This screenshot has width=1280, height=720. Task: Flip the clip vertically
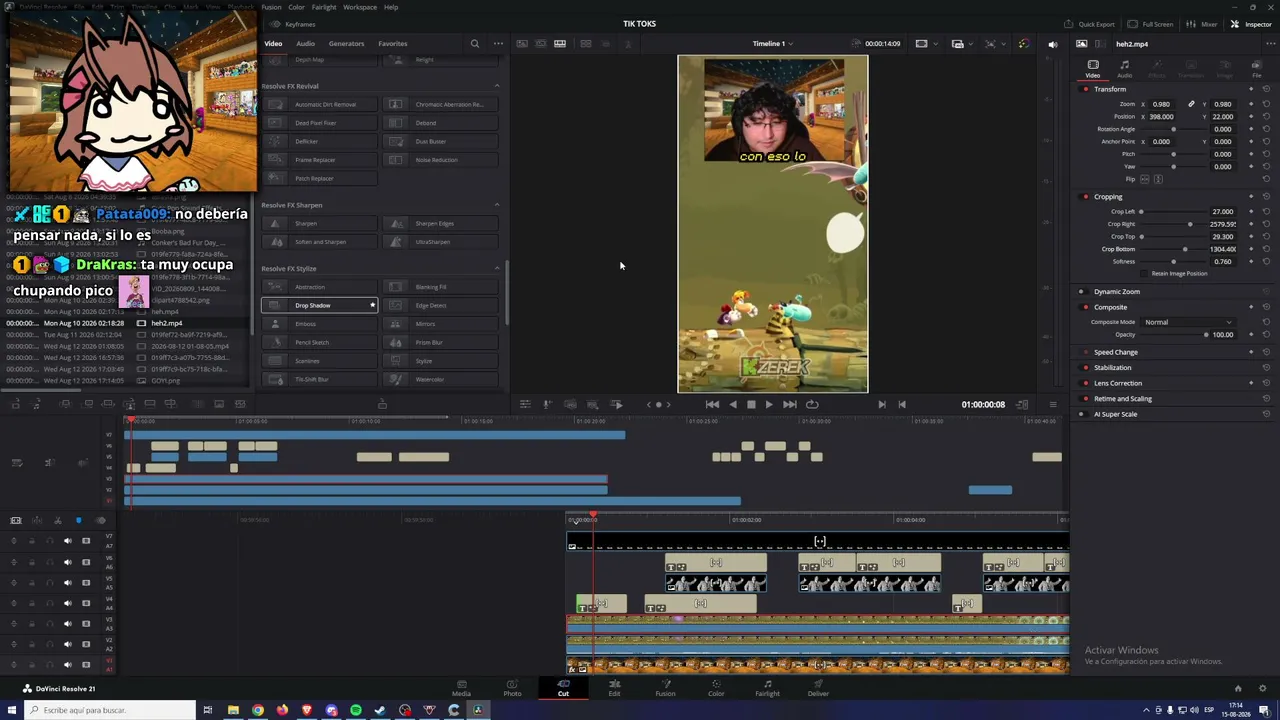[x=1158, y=179]
